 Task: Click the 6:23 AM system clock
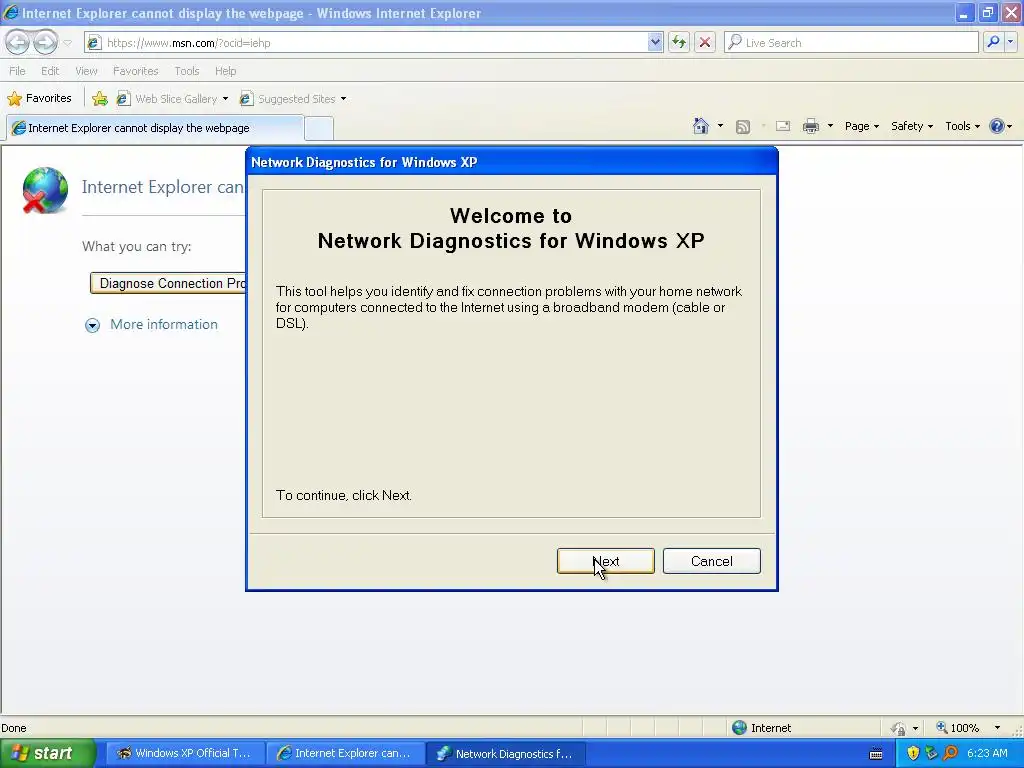pyautogui.click(x=987, y=753)
